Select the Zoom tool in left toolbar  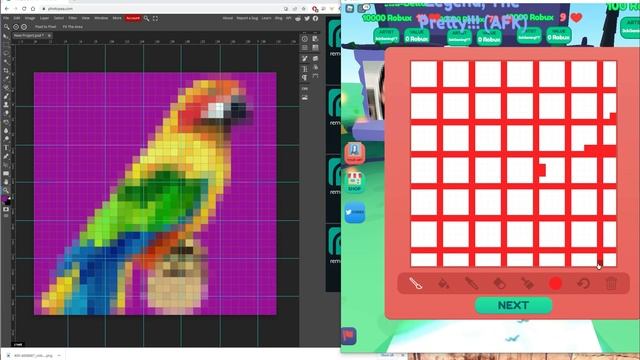click(x=6, y=191)
